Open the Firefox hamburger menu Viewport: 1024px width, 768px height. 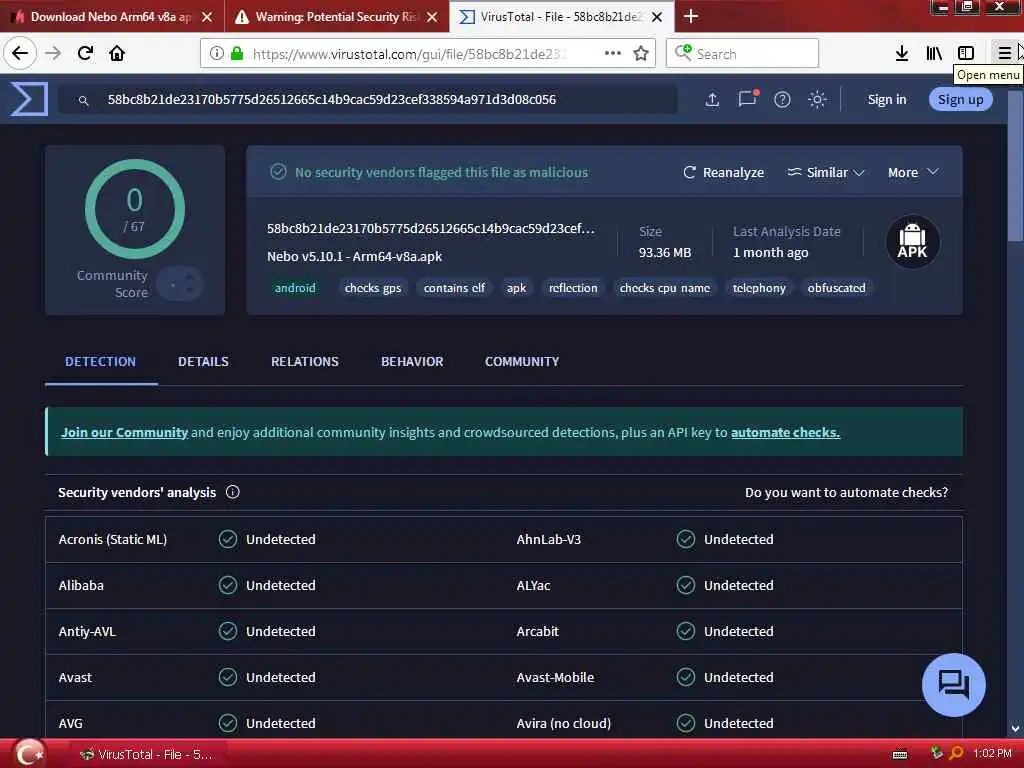pyautogui.click(x=1004, y=54)
